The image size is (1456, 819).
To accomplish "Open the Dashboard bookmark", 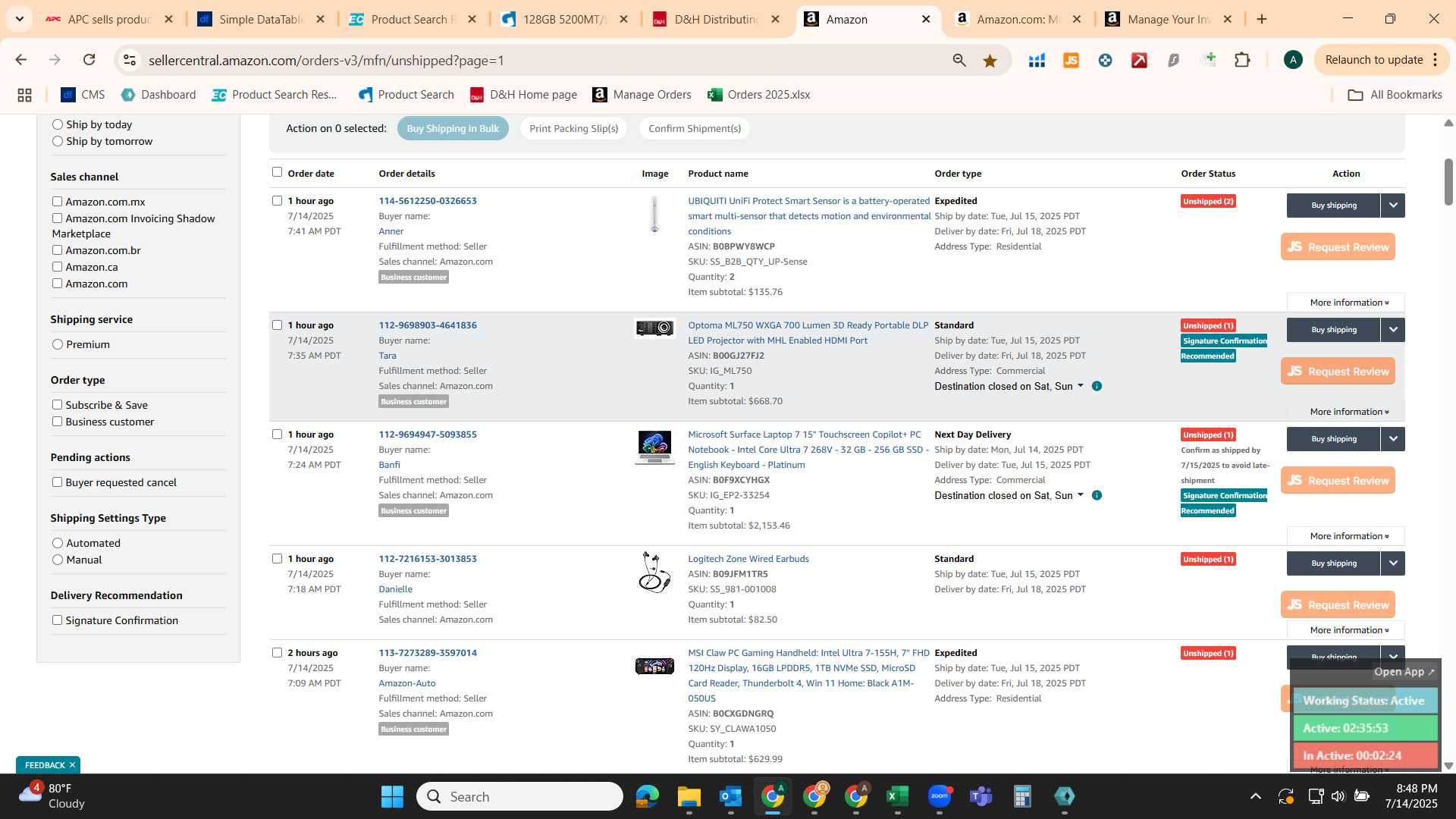I will pos(158,95).
